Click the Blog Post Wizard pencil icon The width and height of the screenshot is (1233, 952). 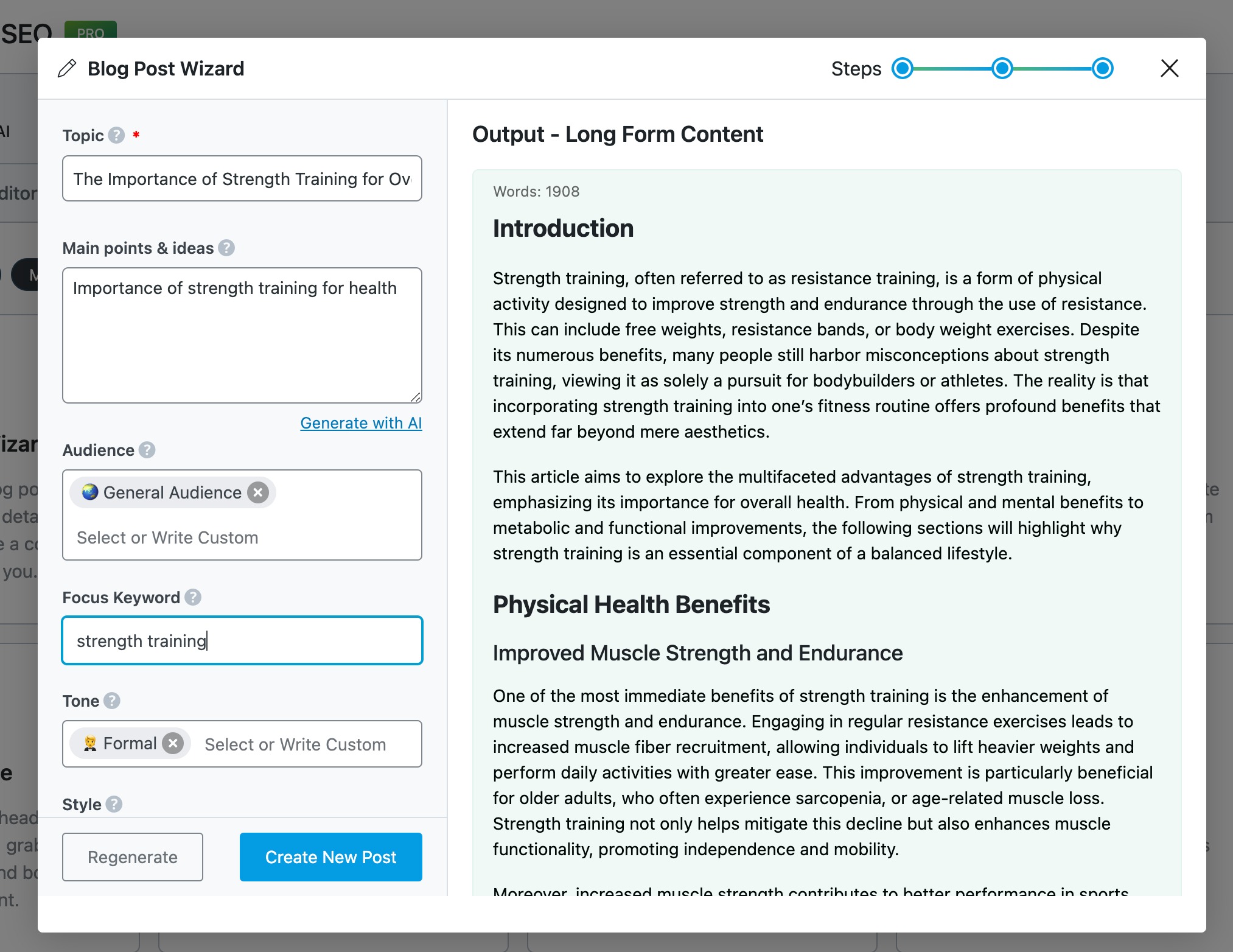[68, 68]
